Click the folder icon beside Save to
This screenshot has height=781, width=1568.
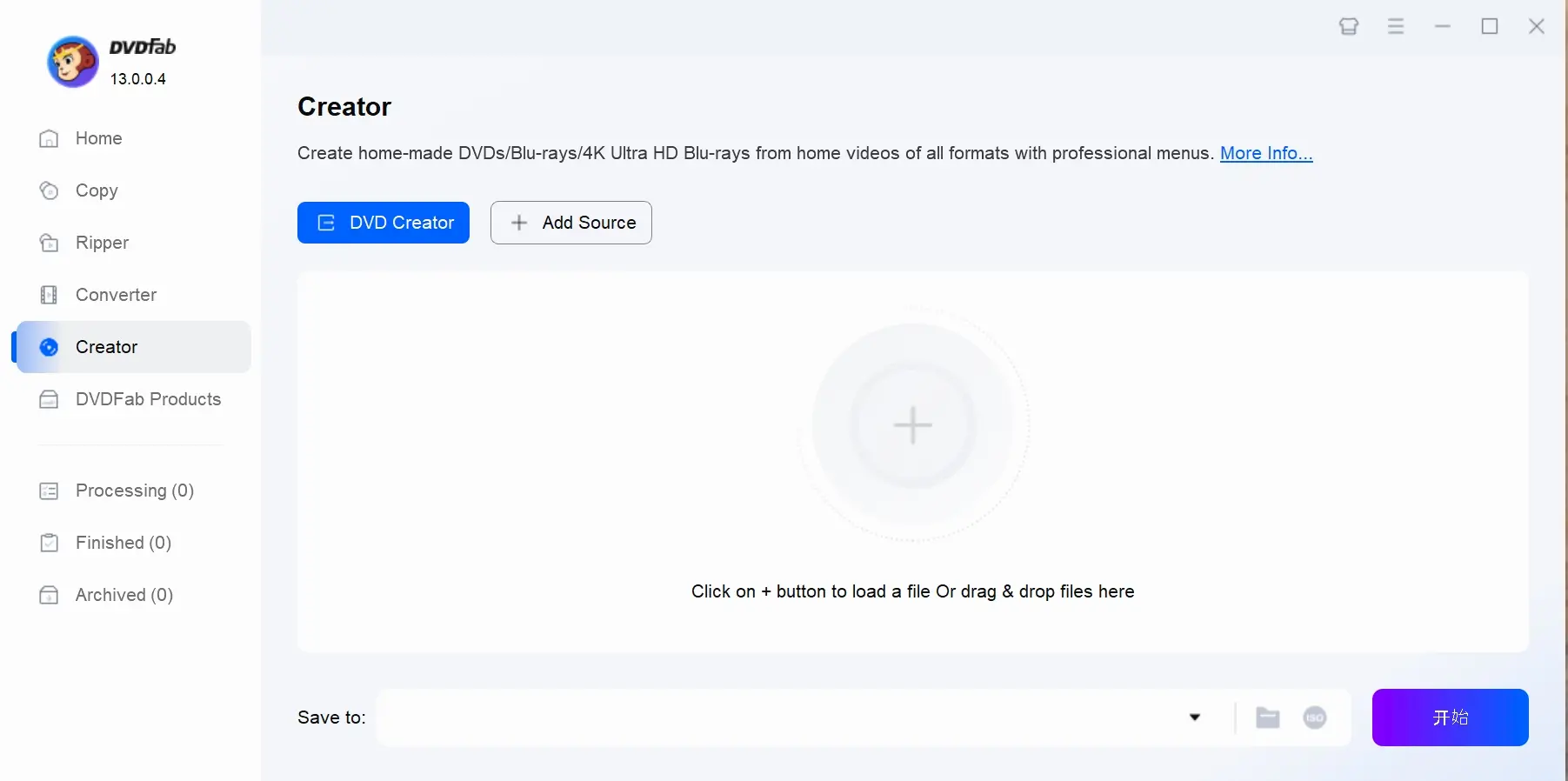[x=1268, y=718]
